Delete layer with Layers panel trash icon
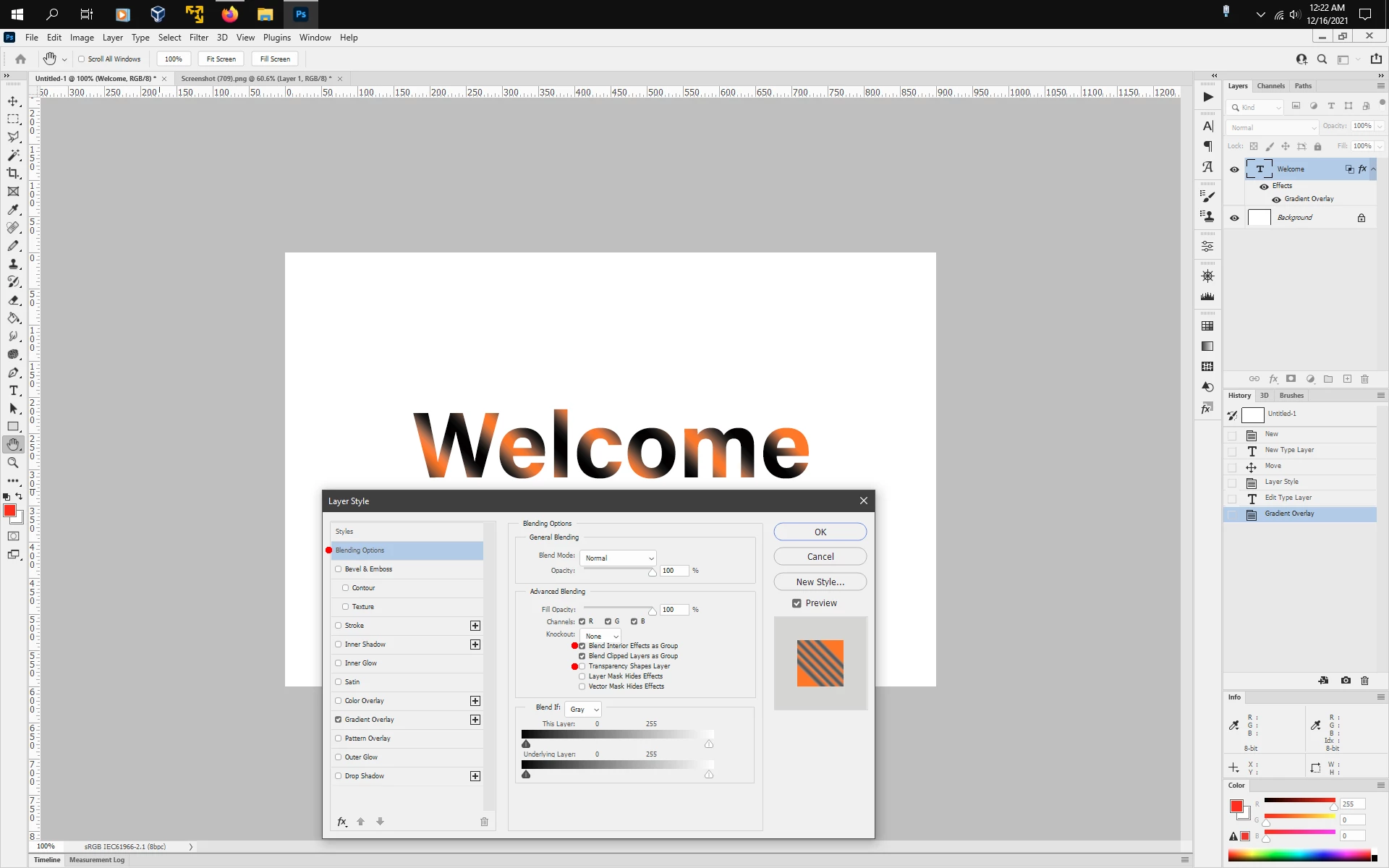 coord(1365,379)
